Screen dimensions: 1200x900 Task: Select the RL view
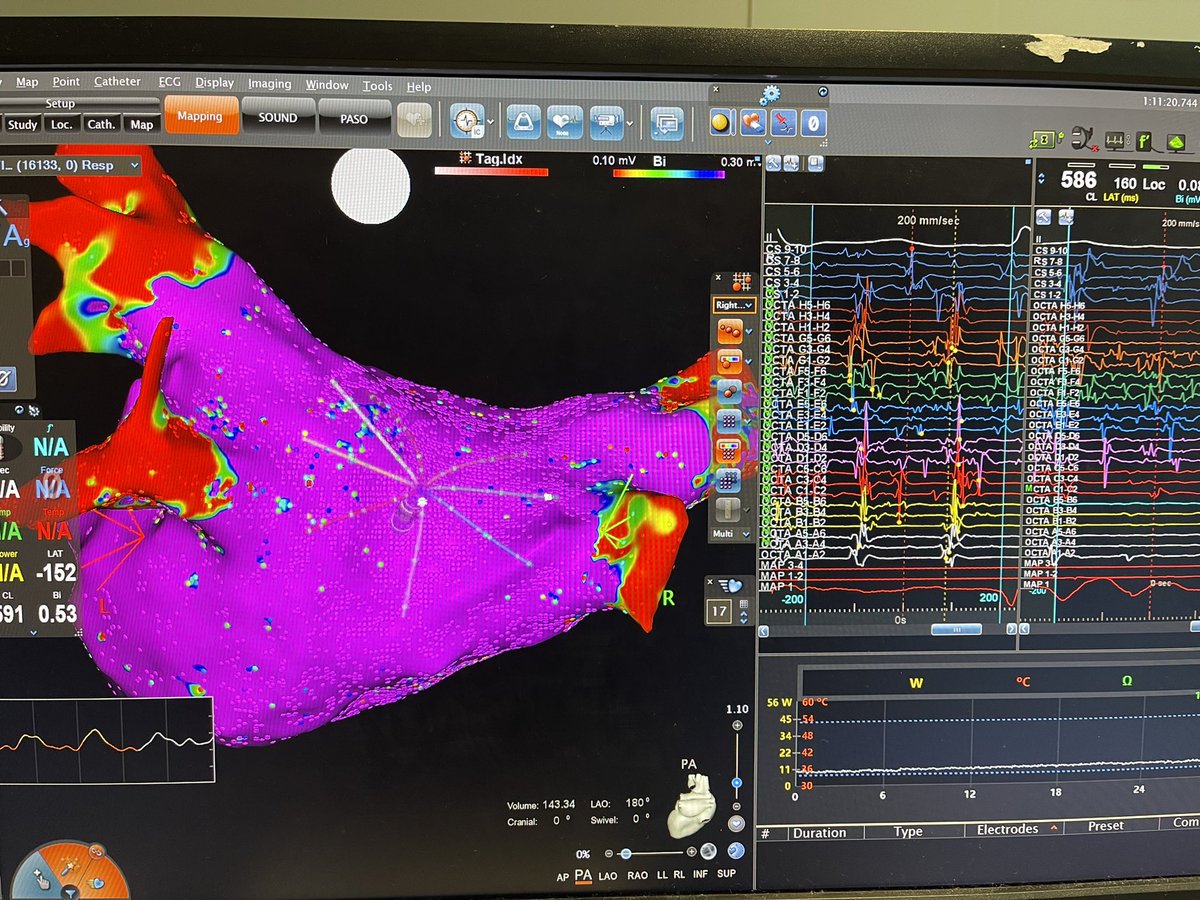[x=680, y=877]
